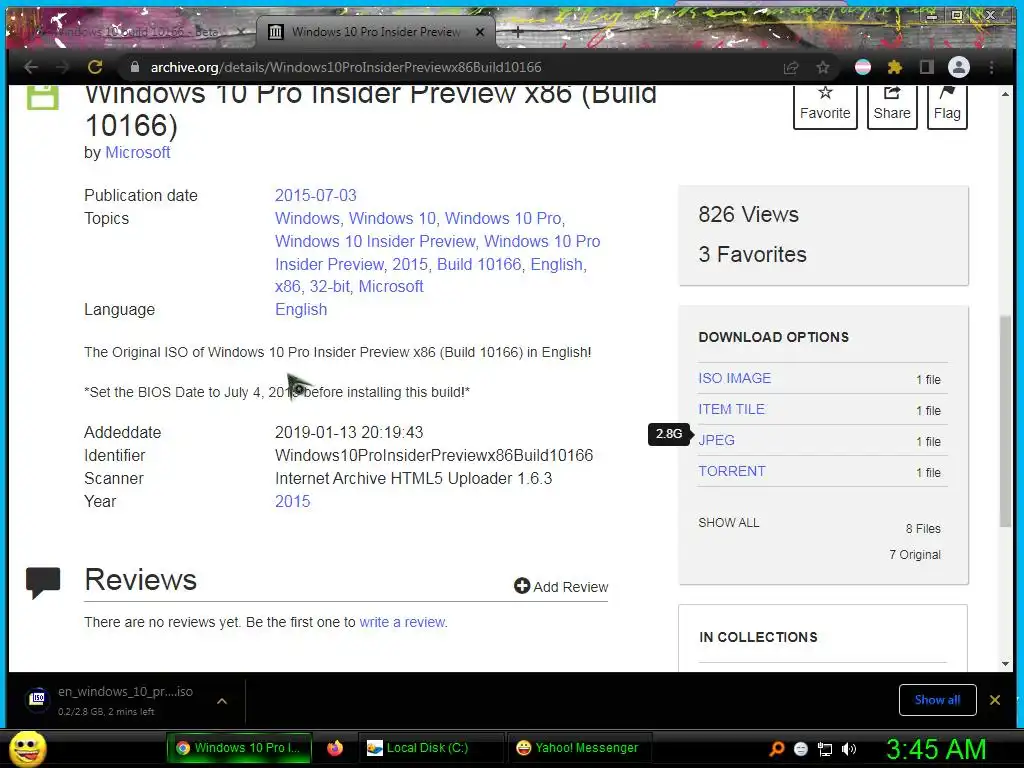The width and height of the screenshot is (1024, 768).
Task: Open the write a review link
Action: 402,622
